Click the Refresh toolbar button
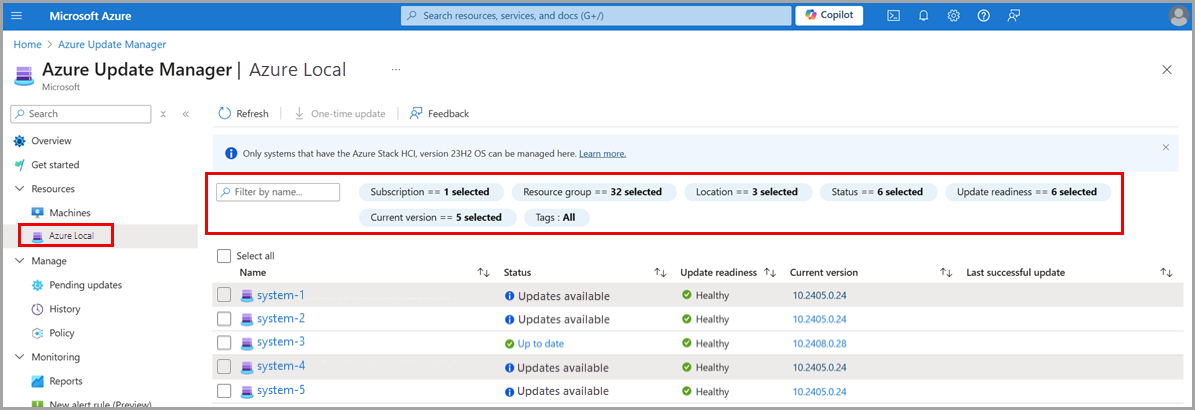This screenshot has width=1195, height=410. point(243,114)
